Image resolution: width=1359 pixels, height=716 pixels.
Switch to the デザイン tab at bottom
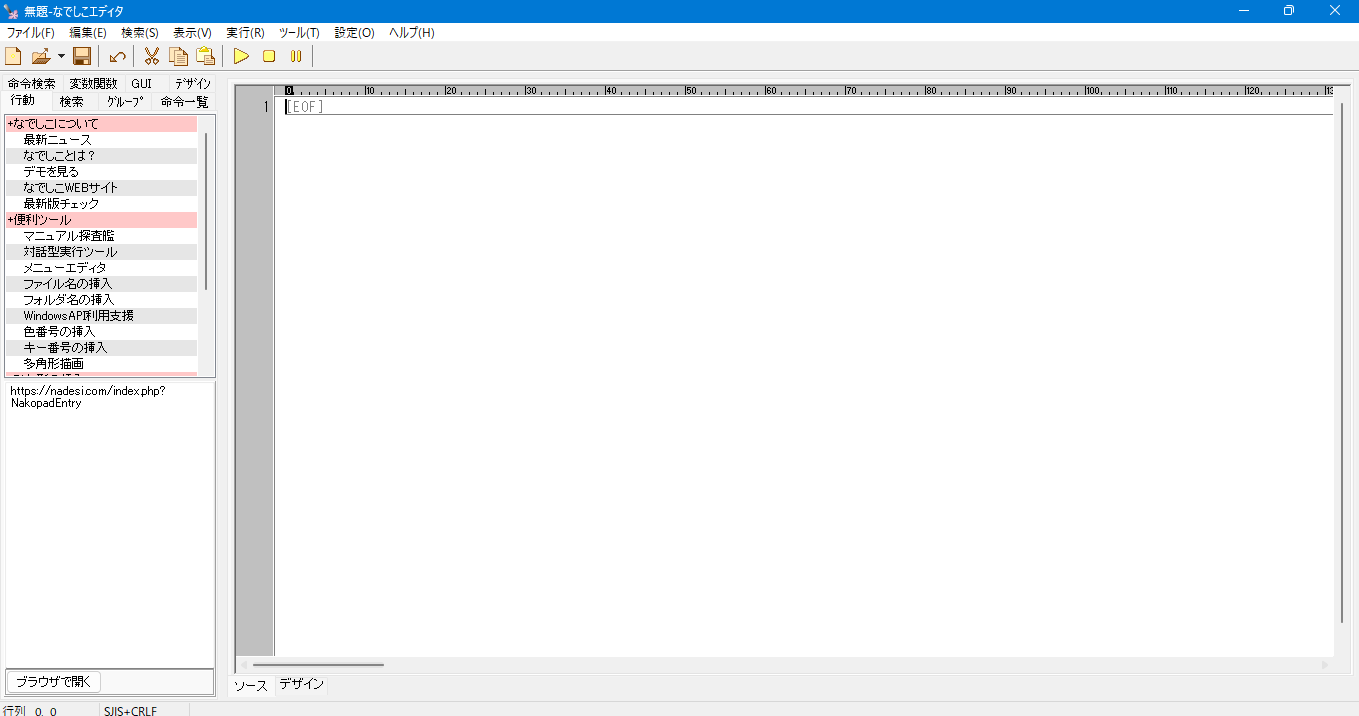301,685
